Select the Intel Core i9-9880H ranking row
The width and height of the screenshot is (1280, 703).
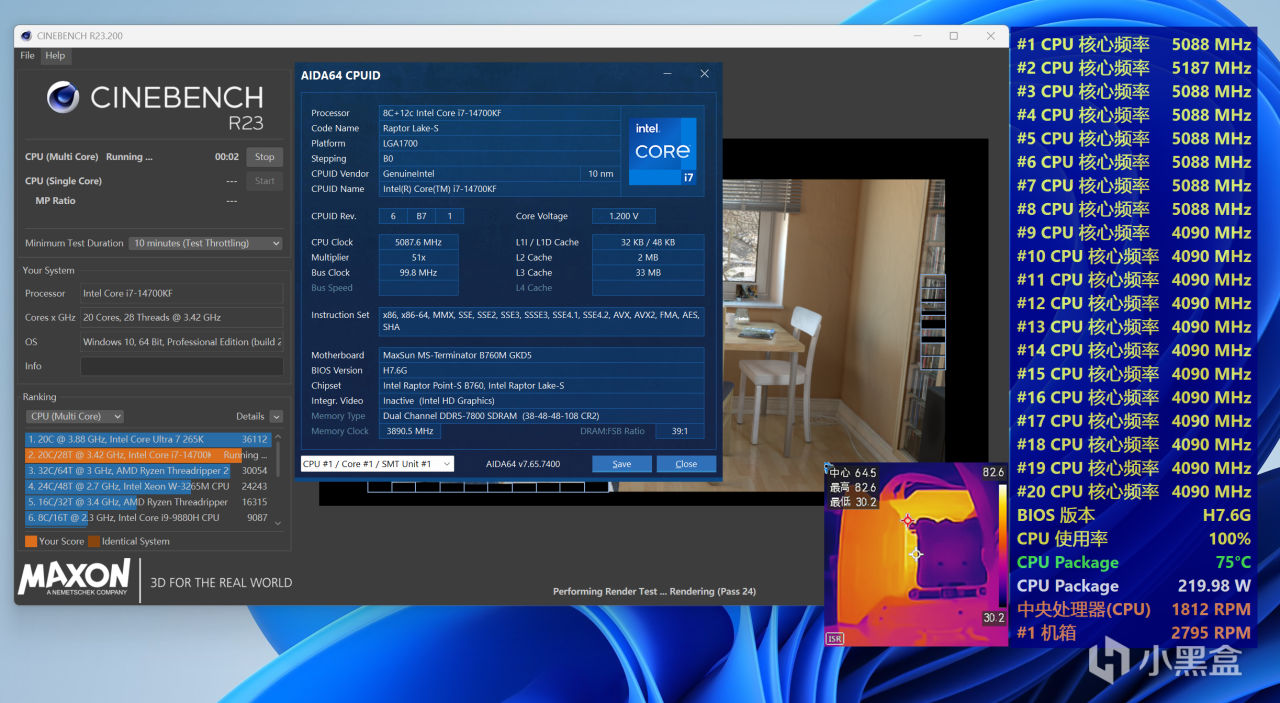pyautogui.click(x=148, y=518)
